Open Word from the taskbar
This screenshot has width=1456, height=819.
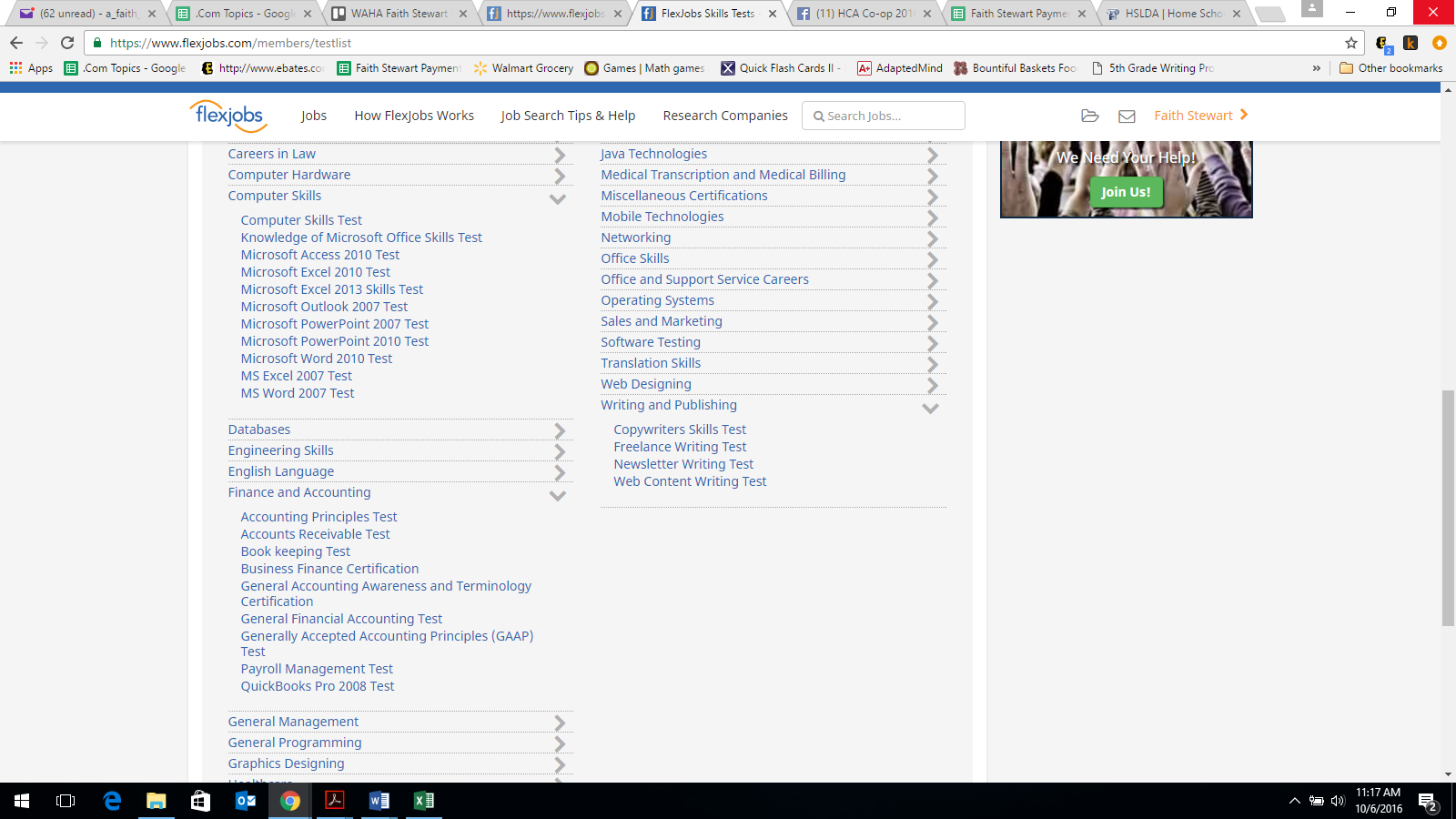379,801
